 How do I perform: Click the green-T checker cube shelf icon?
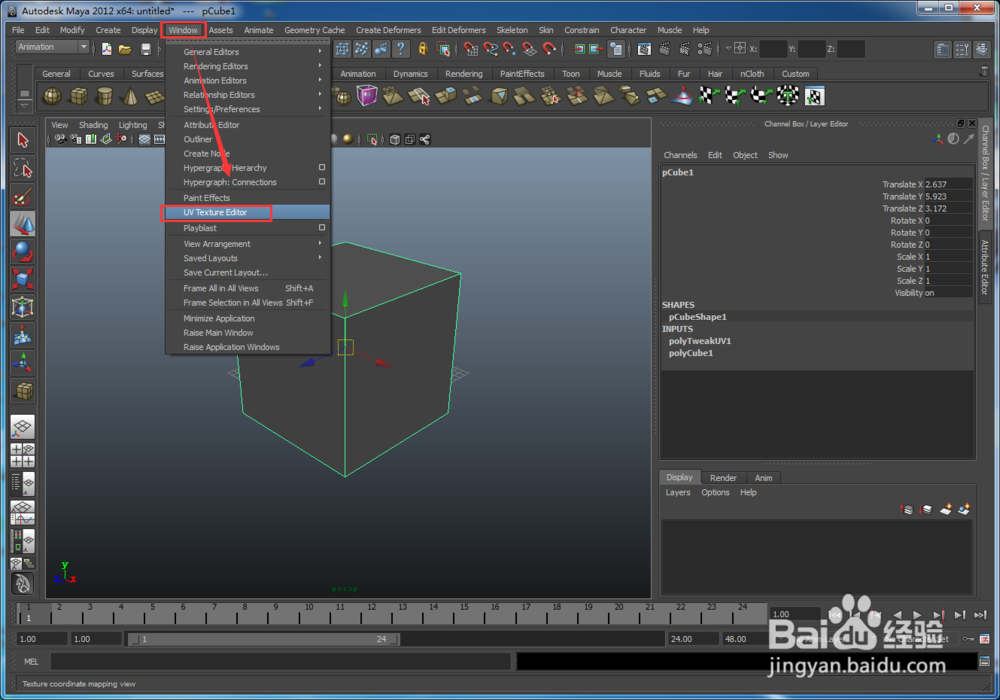[x=788, y=96]
